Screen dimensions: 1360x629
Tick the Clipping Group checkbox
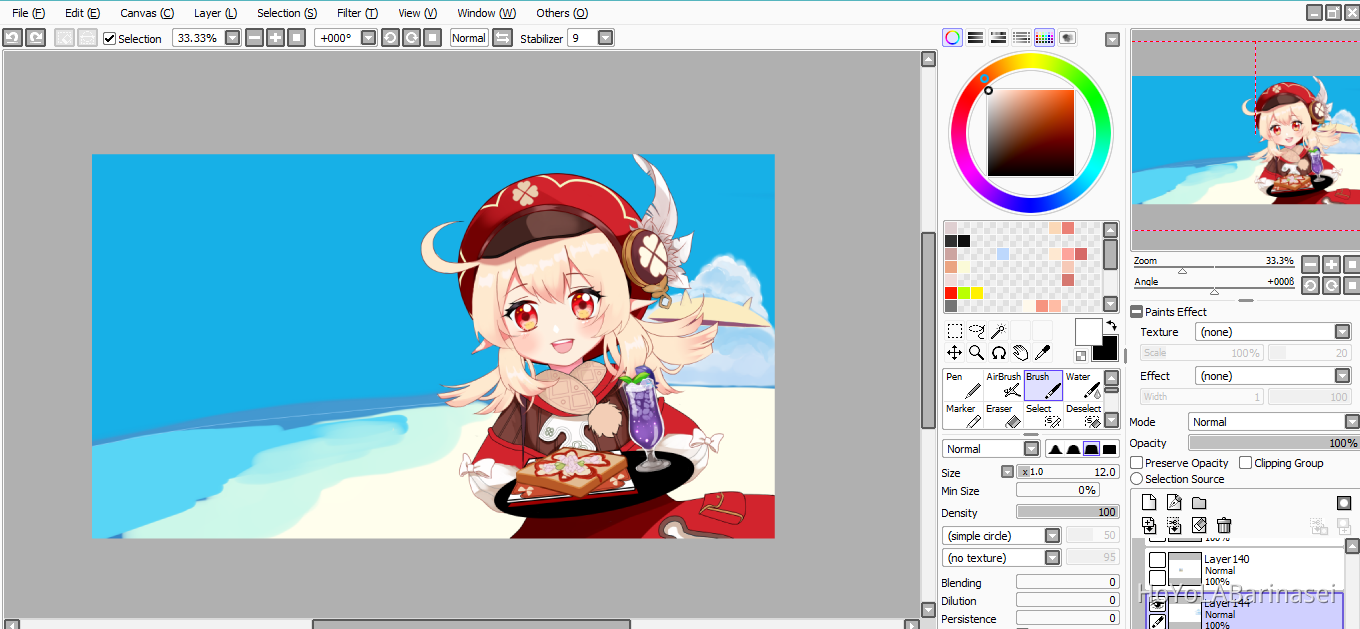point(1246,463)
